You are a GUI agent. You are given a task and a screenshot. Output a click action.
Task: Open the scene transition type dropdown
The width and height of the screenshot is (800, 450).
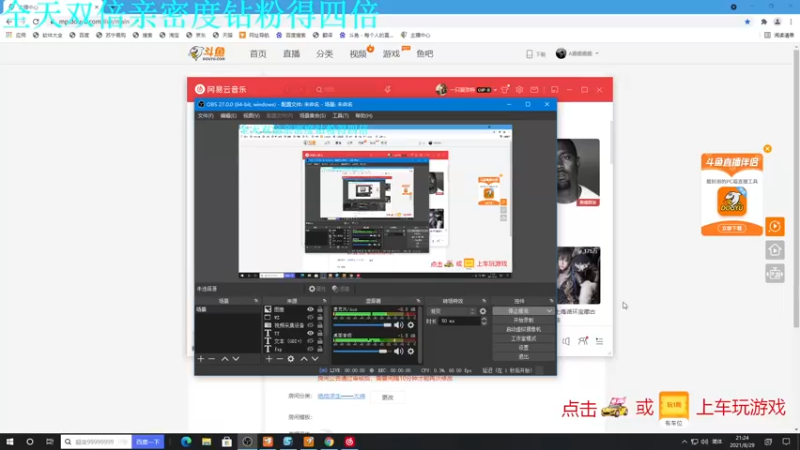(x=452, y=311)
